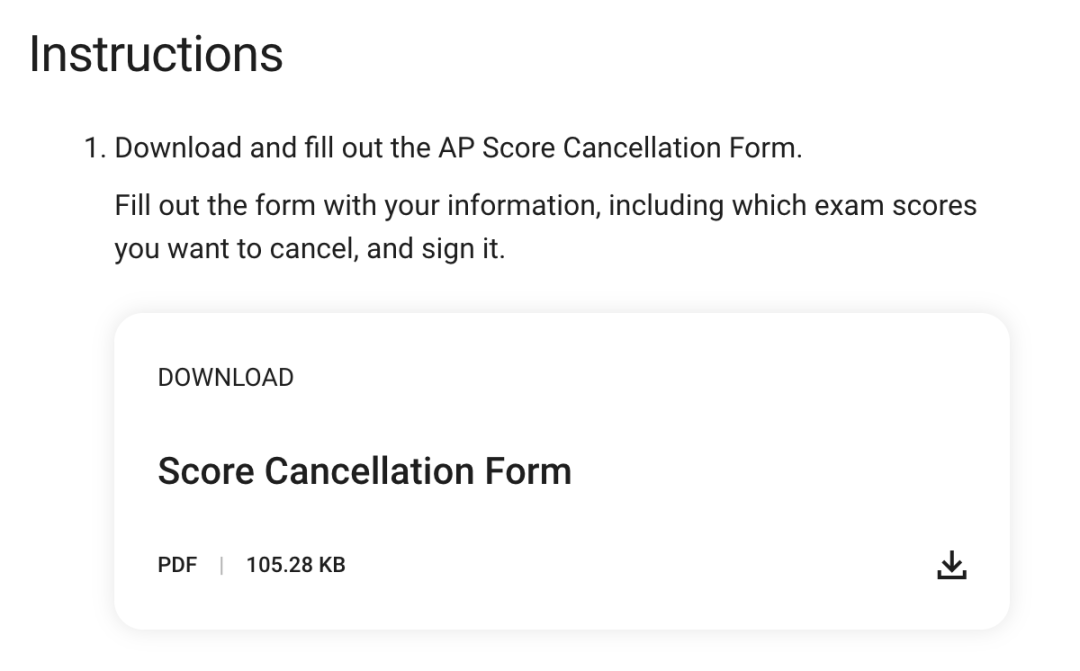The width and height of the screenshot is (1080, 671).
Task: Click the Instructions heading
Action: click(x=156, y=54)
